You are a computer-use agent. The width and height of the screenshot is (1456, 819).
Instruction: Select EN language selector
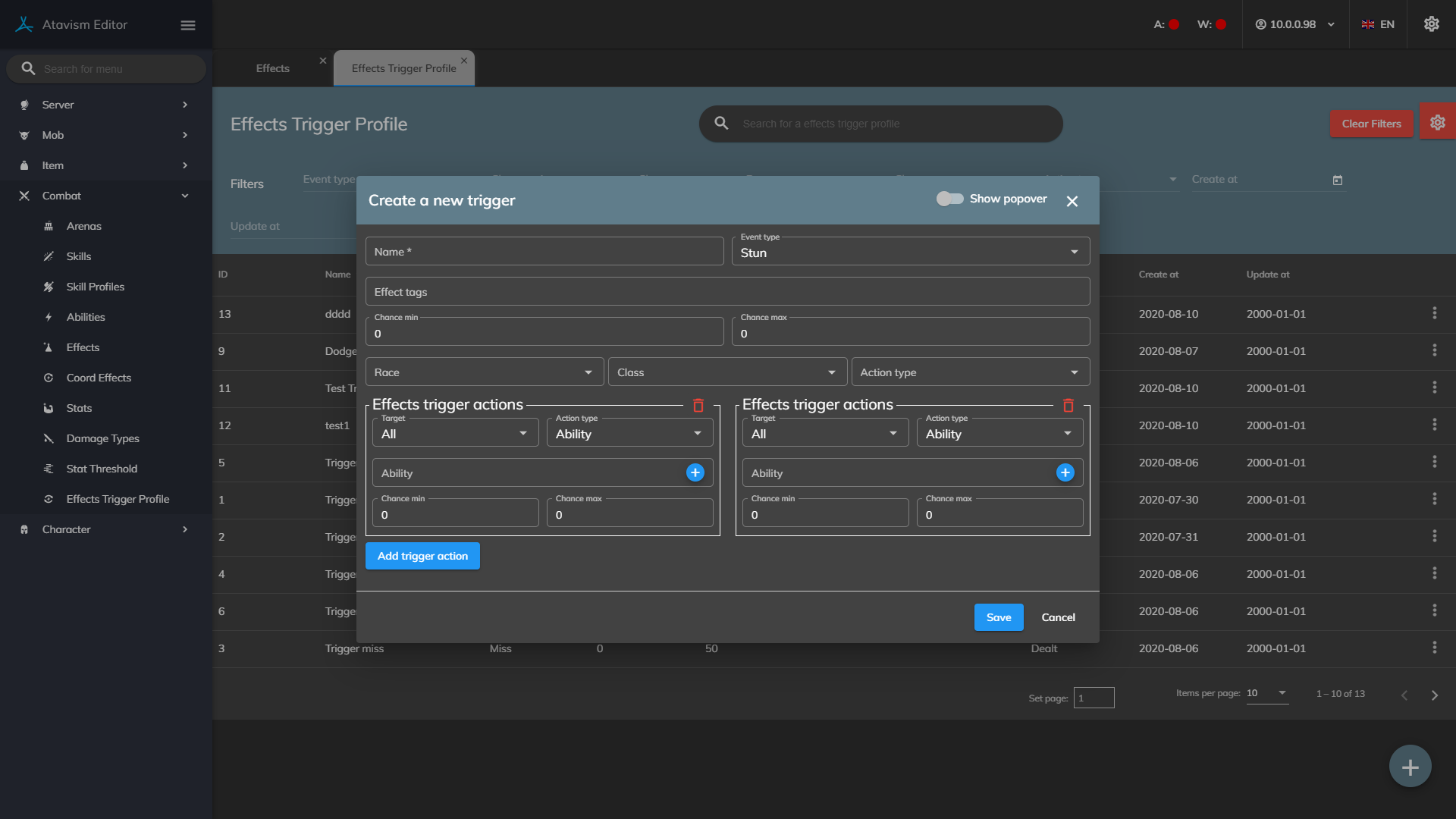click(1377, 24)
